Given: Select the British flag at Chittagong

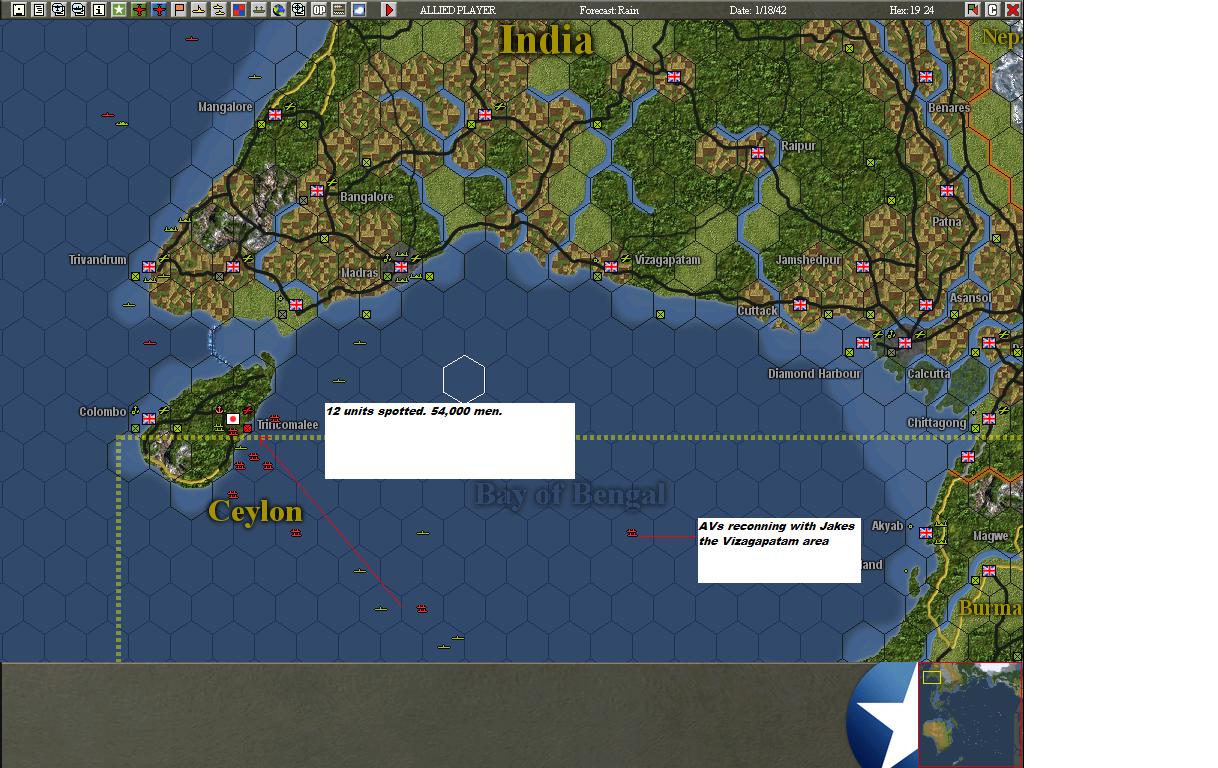Looking at the screenshot, I should click(x=989, y=419).
